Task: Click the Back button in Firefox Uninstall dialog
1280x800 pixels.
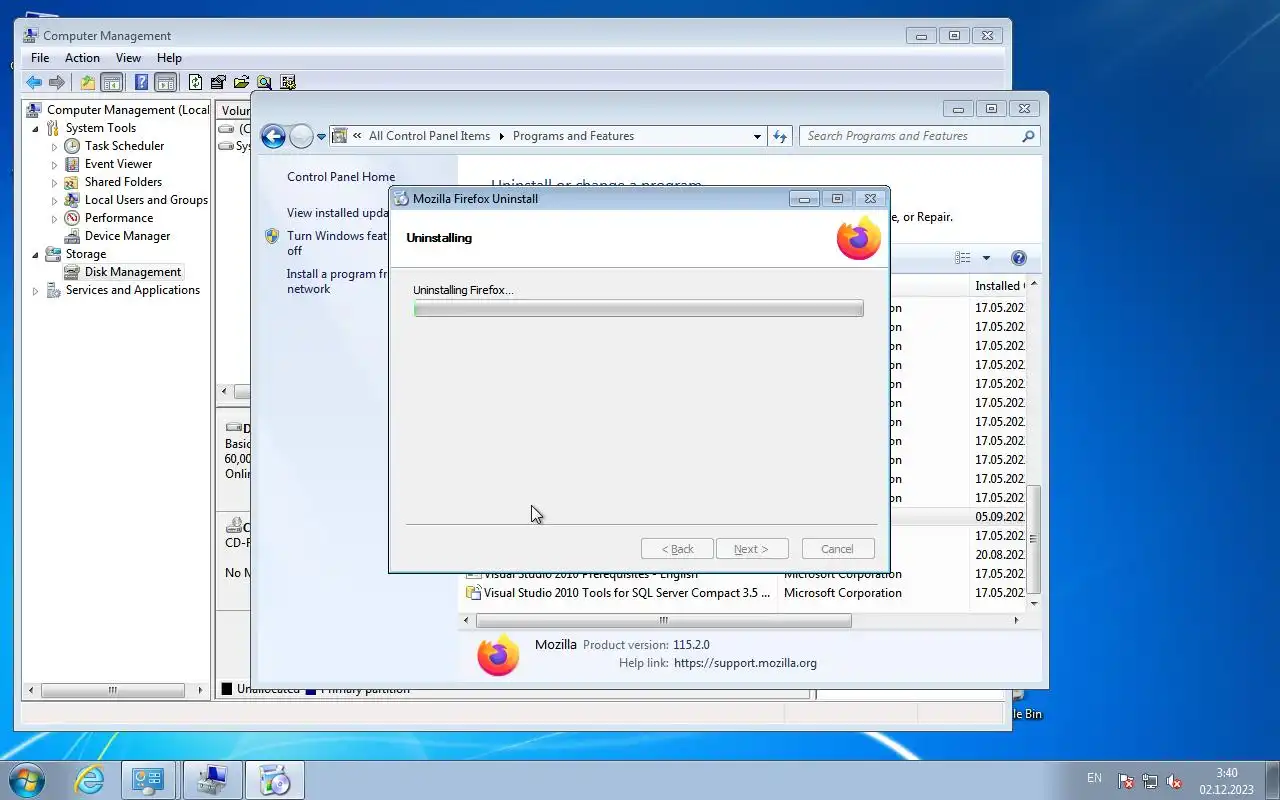Action: pos(677,549)
